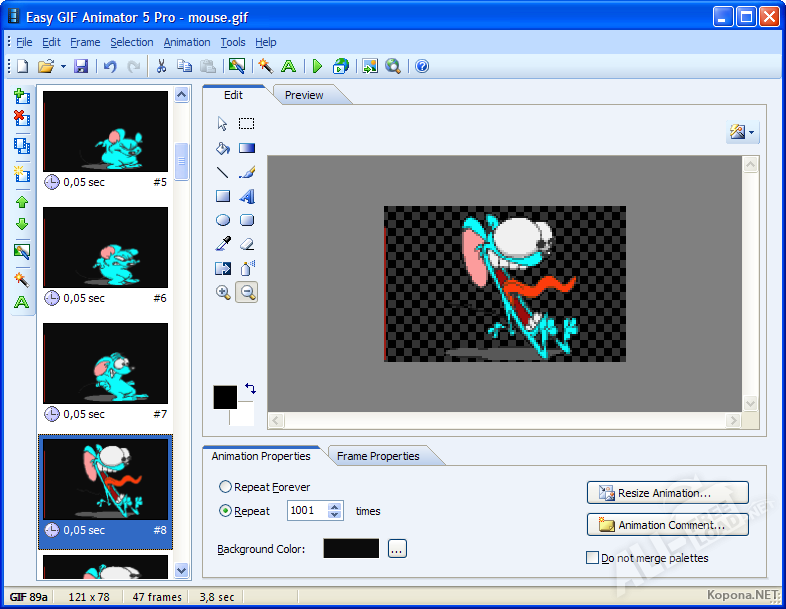The height and width of the screenshot is (609, 786).
Task: Click the black Background Color swatch
Action: pos(351,548)
